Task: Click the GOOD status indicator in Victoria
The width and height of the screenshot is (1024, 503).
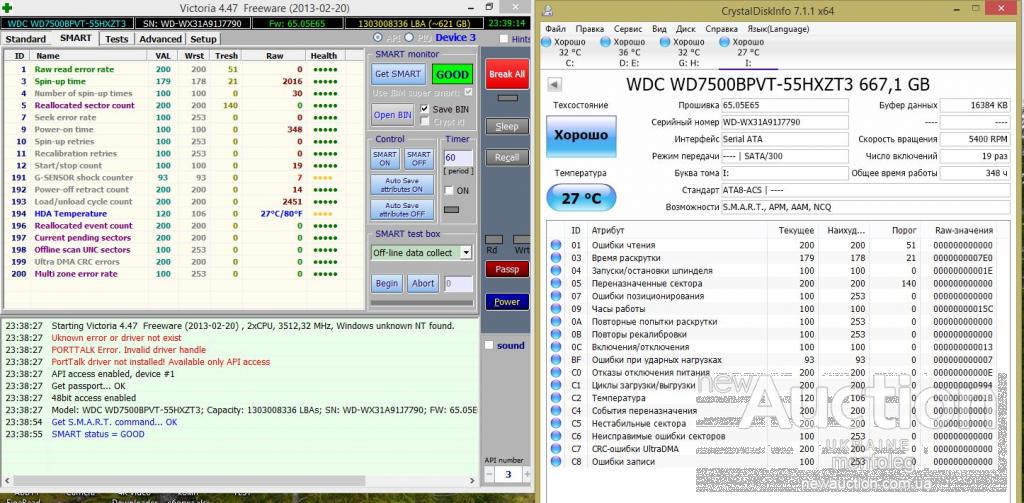Action: tap(452, 74)
